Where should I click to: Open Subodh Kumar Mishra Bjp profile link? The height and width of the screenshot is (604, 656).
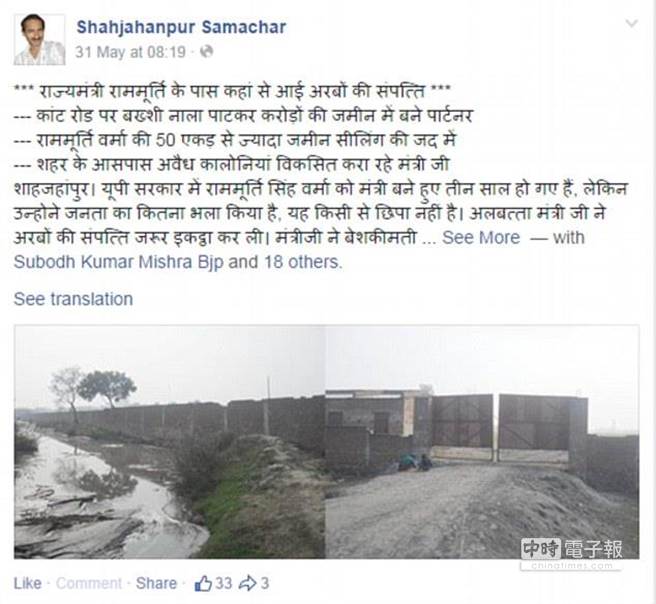pos(118,262)
